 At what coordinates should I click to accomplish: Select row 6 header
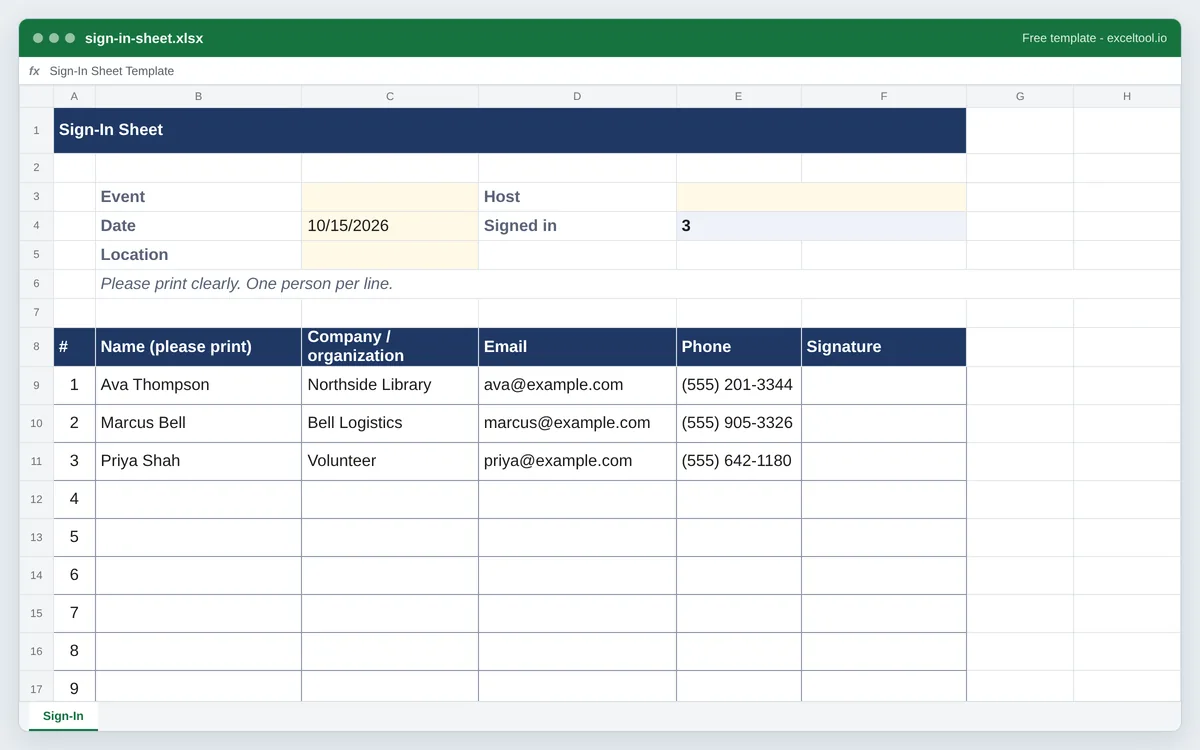click(x=36, y=284)
